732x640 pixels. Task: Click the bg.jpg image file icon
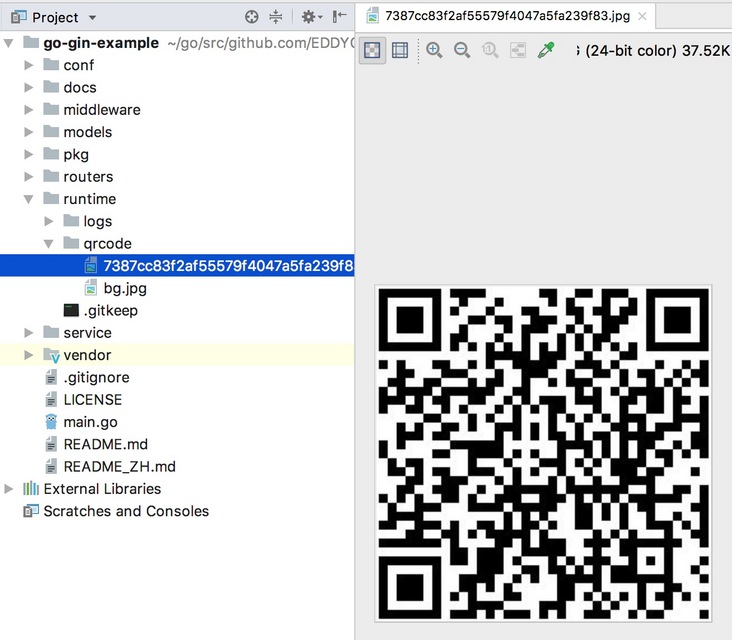point(91,288)
